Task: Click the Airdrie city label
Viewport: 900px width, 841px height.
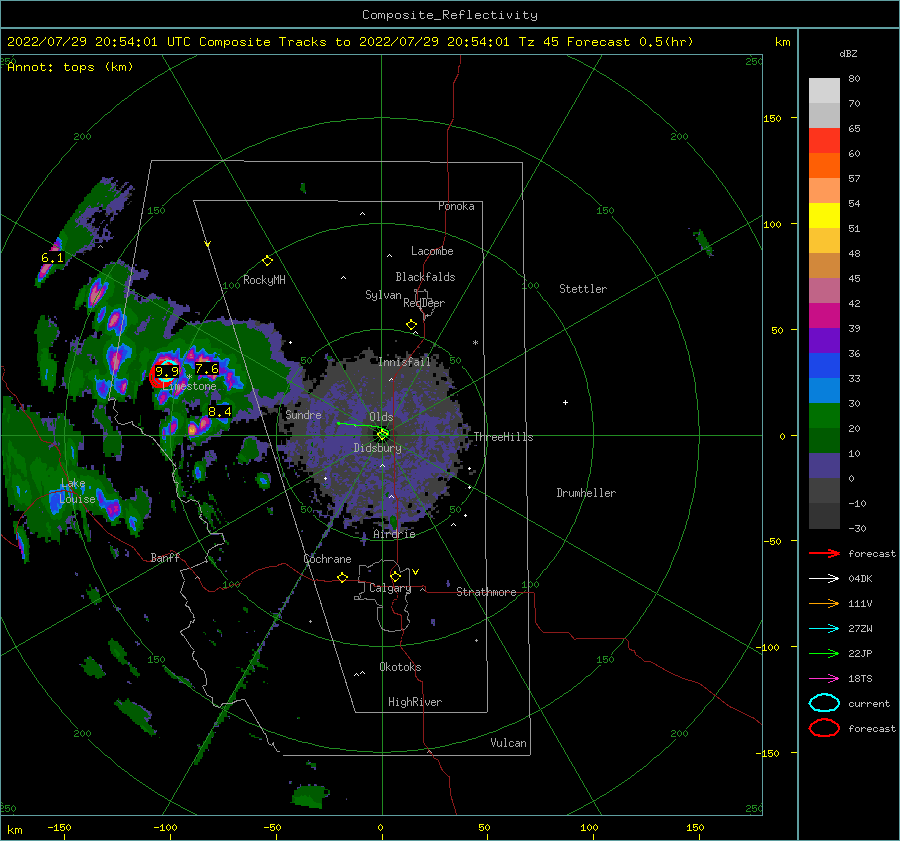Action: coord(394,534)
